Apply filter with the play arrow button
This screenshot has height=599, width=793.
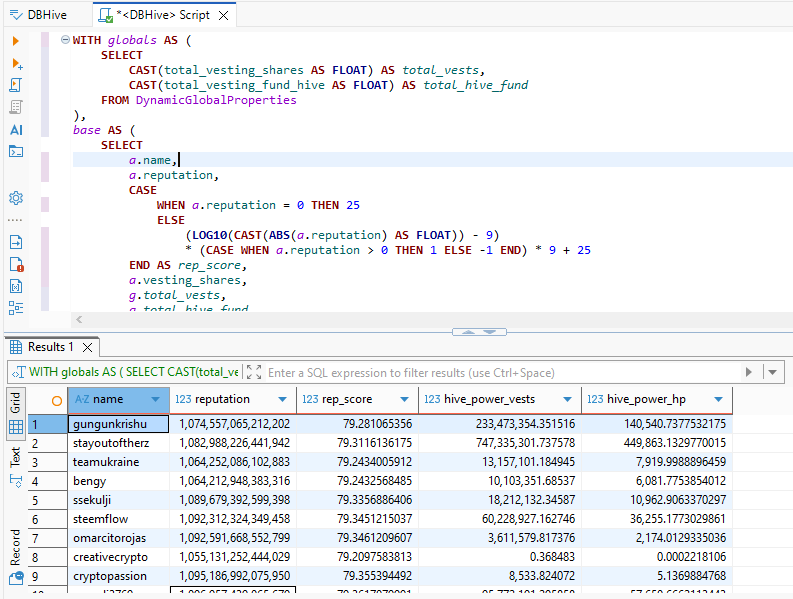click(x=749, y=372)
